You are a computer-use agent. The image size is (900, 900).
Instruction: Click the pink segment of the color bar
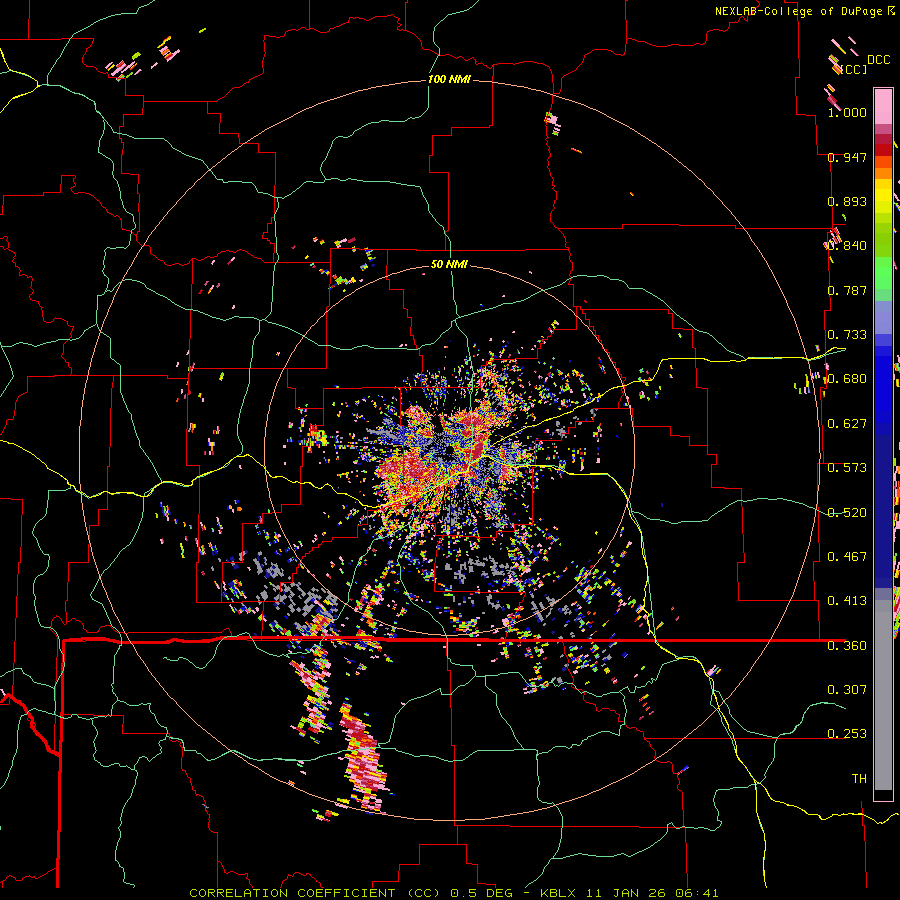[x=883, y=106]
